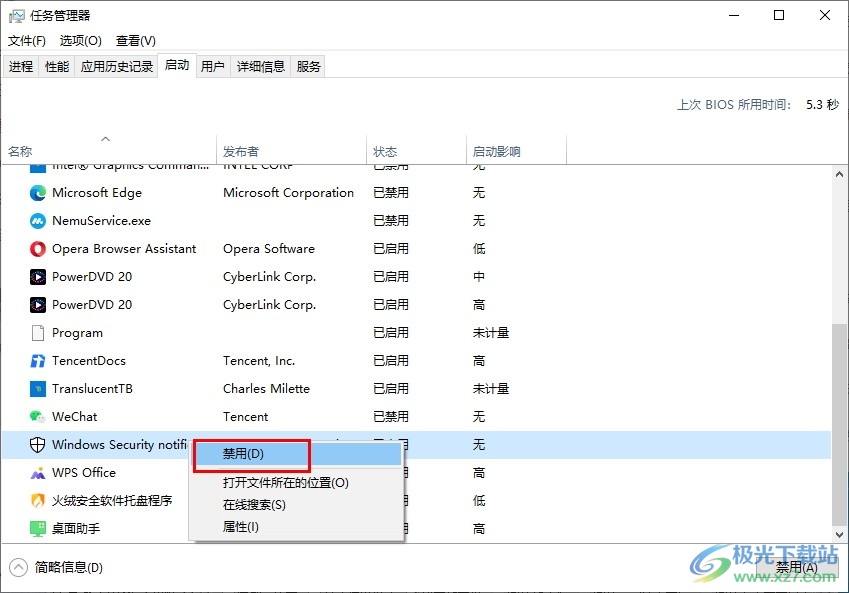Switch to the 性能 tab
Image resolution: width=849 pixels, height=593 pixels.
57,67
